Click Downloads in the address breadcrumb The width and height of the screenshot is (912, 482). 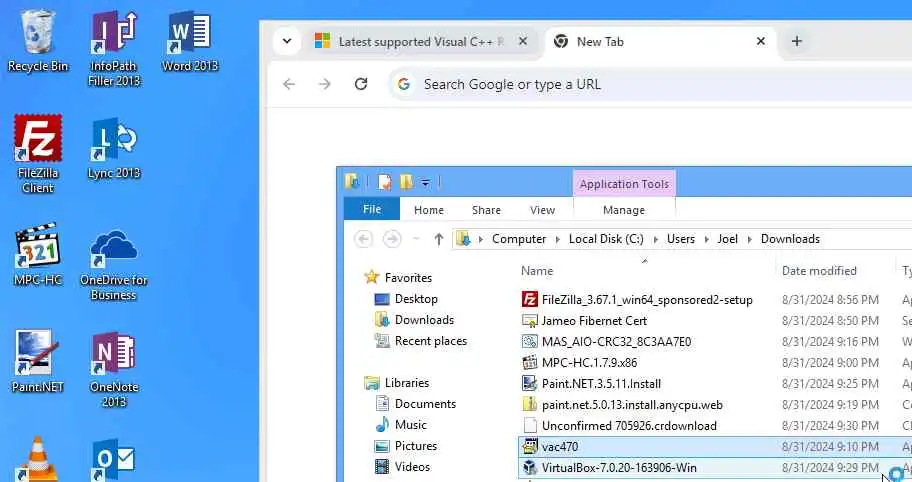pos(790,239)
